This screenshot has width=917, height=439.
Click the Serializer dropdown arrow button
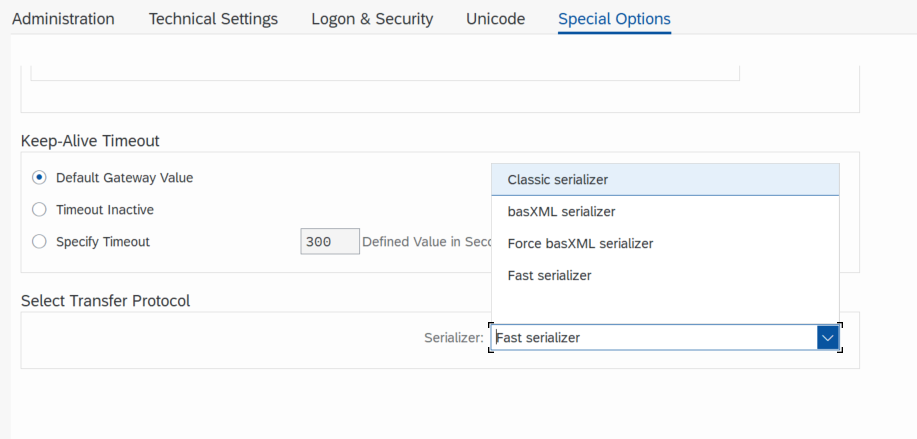[x=827, y=338]
